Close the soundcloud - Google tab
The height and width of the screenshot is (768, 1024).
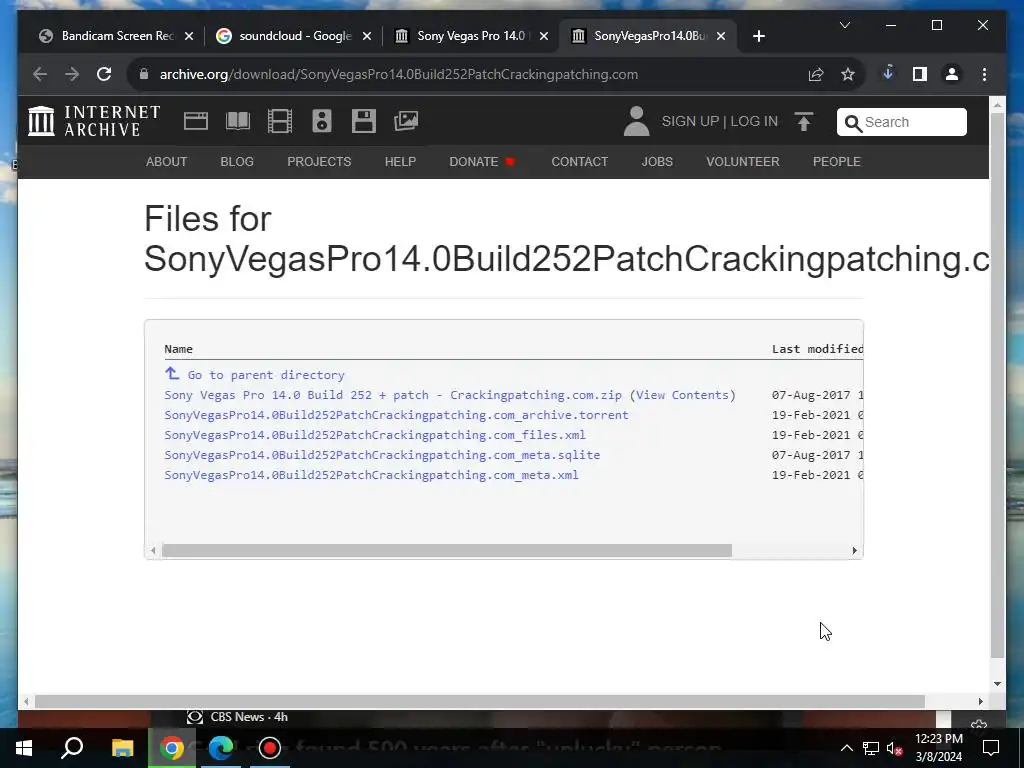(367, 36)
